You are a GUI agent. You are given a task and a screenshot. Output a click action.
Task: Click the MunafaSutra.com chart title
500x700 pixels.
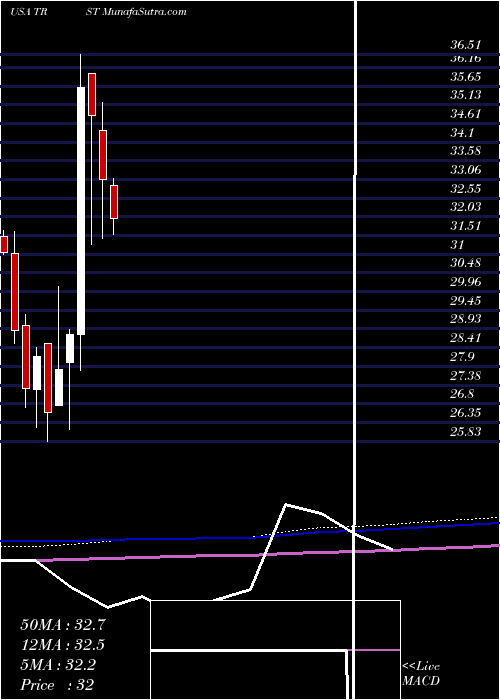point(144,12)
